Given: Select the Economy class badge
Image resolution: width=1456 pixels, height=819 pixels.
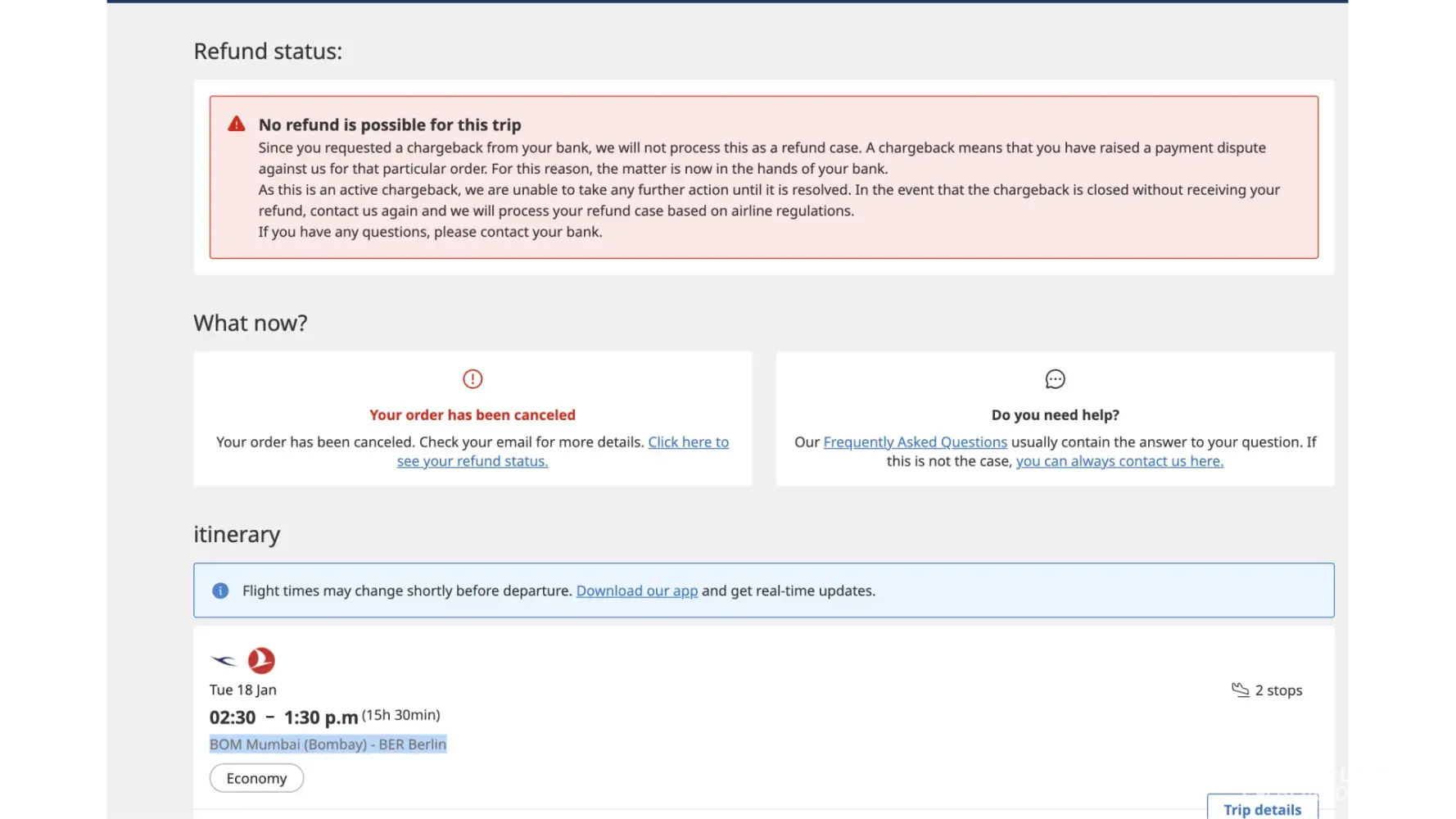Looking at the screenshot, I should pyautogui.click(x=256, y=778).
